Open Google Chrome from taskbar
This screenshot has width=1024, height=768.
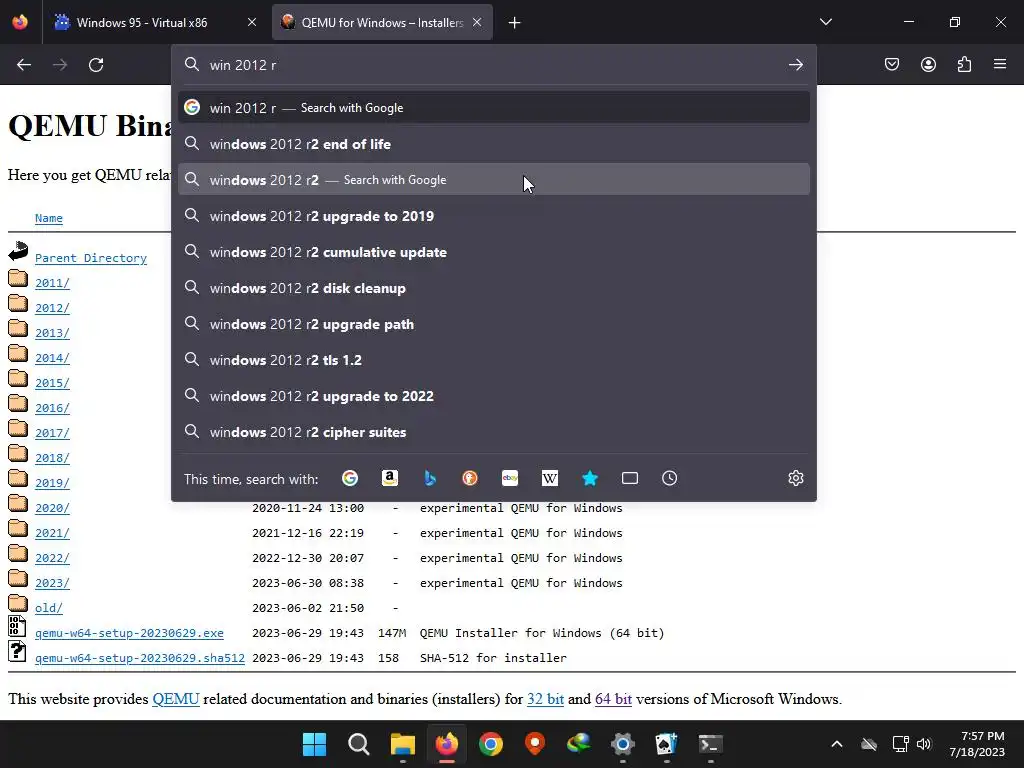491,744
